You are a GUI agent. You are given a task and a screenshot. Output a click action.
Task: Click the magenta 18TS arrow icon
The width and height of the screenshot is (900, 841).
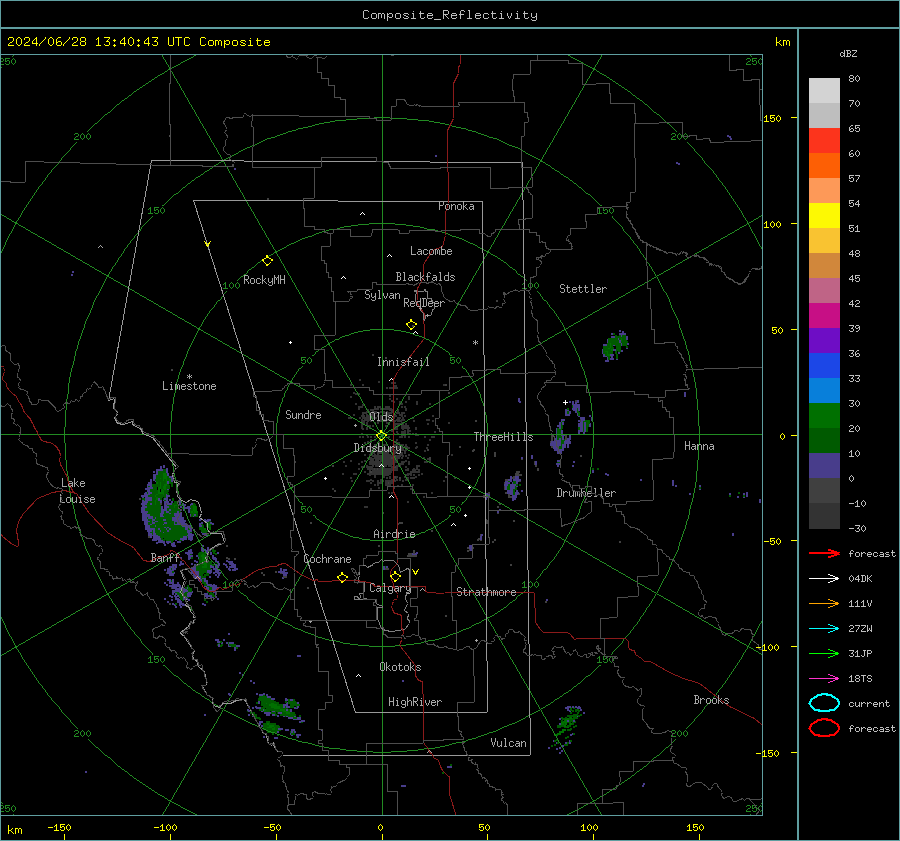[x=824, y=679]
